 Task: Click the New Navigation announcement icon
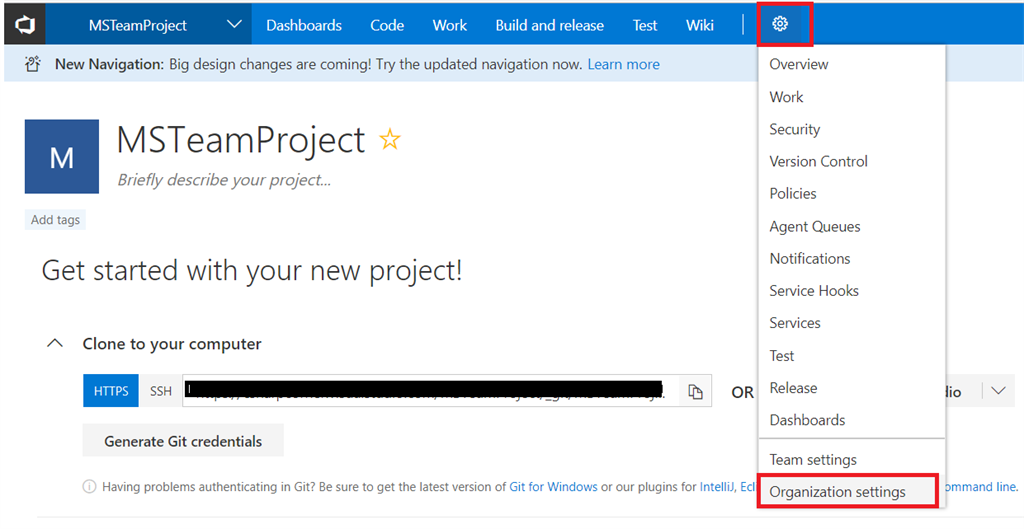pyautogui.click(x=33, y=64)
